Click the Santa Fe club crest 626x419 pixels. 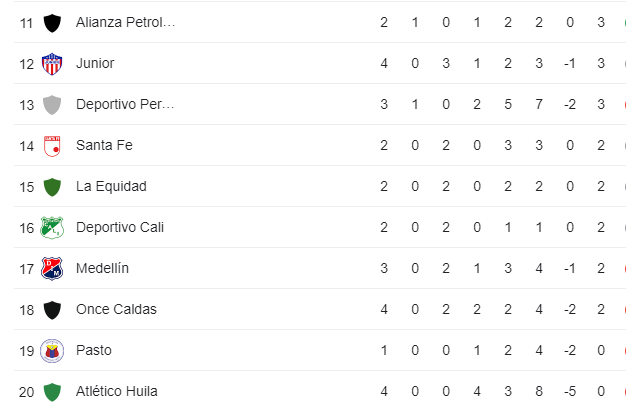tap(52, 146)
